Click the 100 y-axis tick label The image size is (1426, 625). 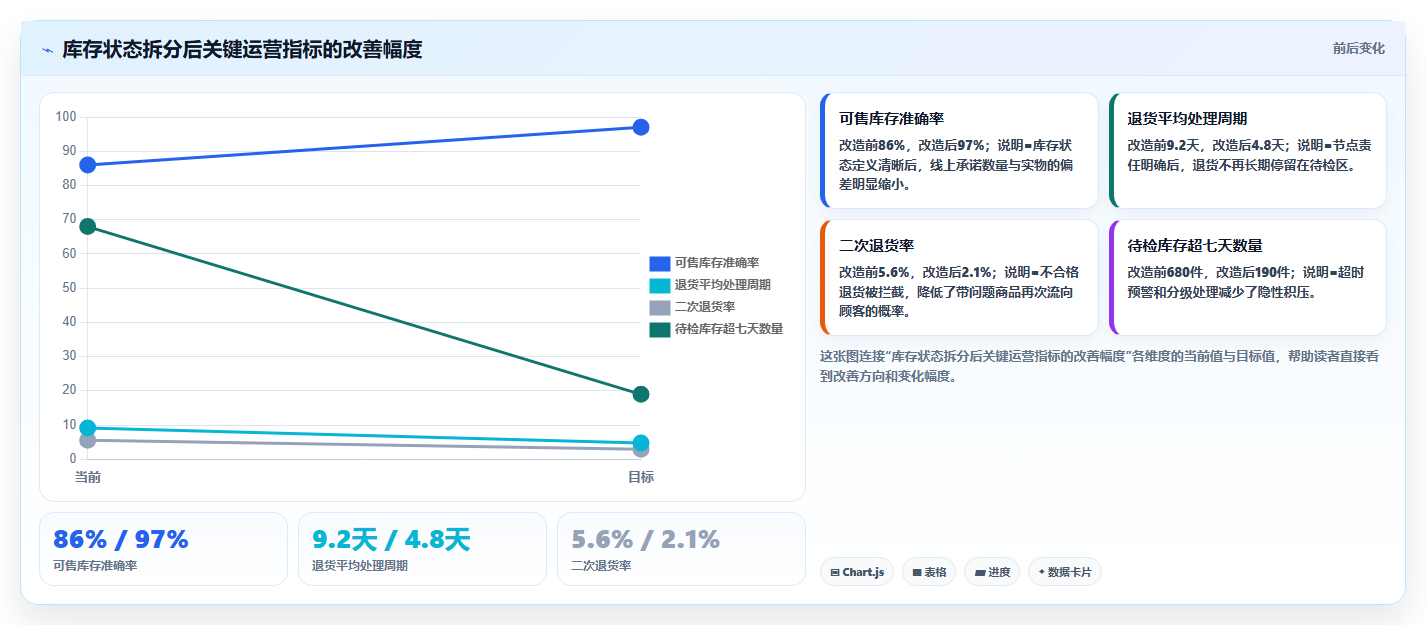tap(66, 117)
